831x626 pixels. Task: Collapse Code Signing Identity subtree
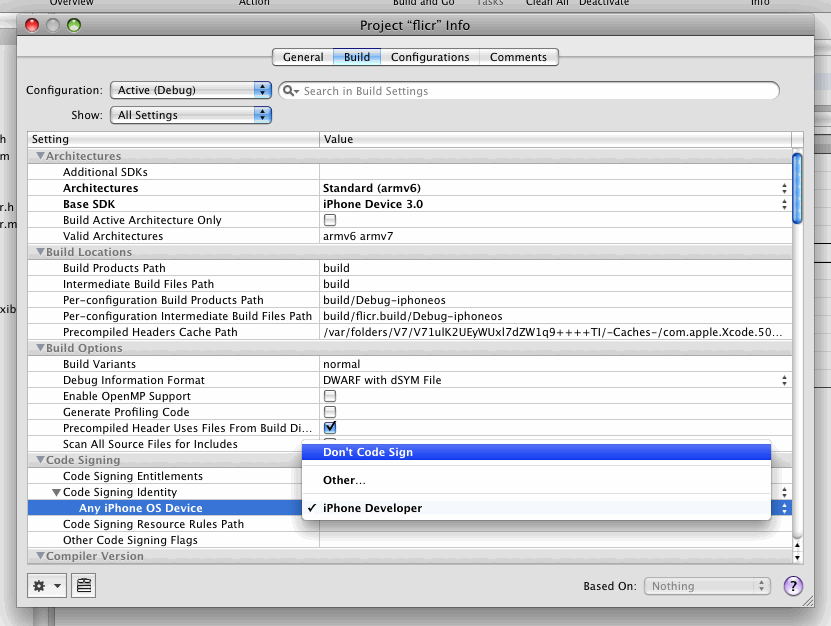56,492
